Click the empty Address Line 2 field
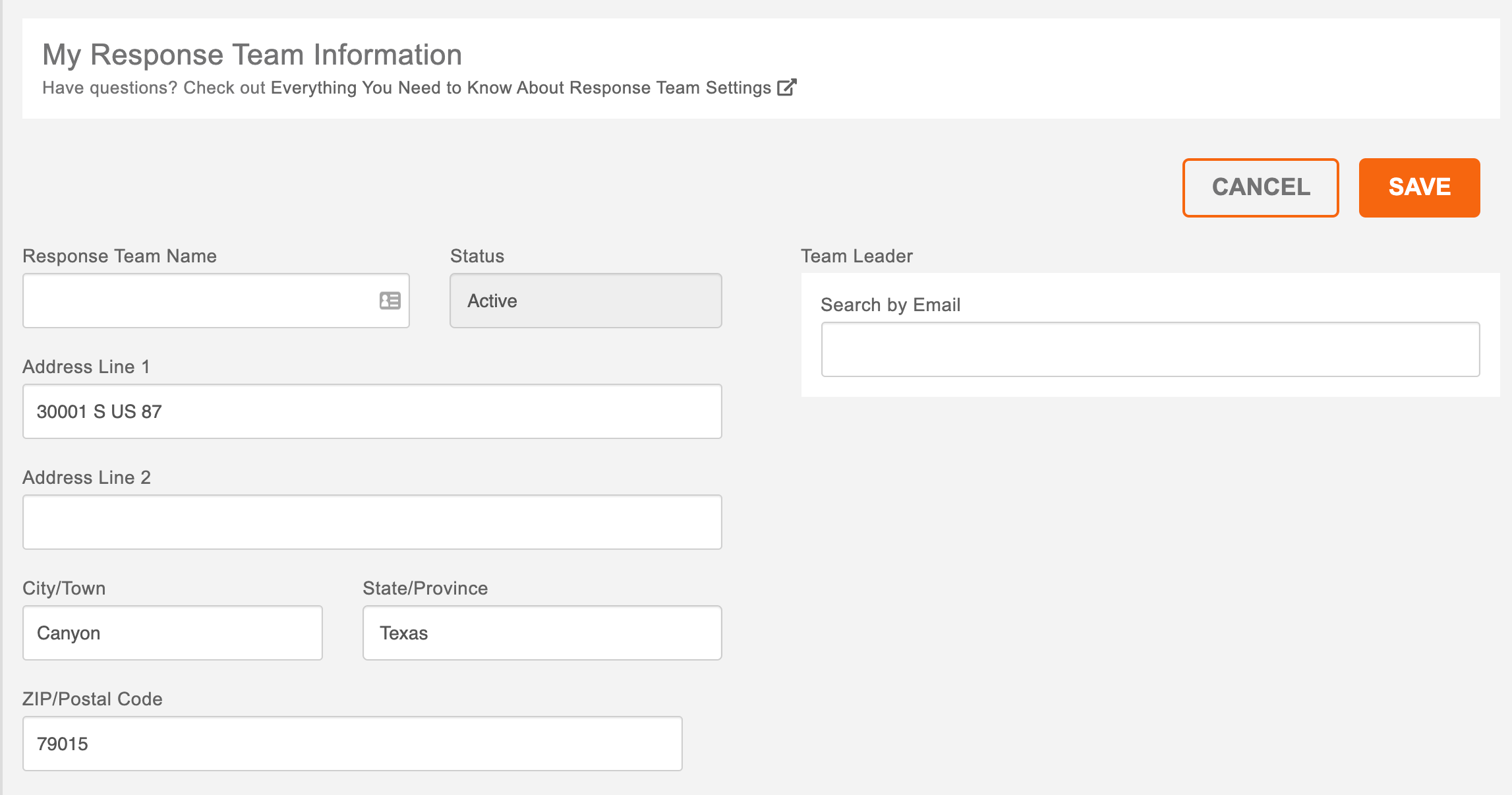The width and height of the screenshot is (1512, 795). coord(372,522)
